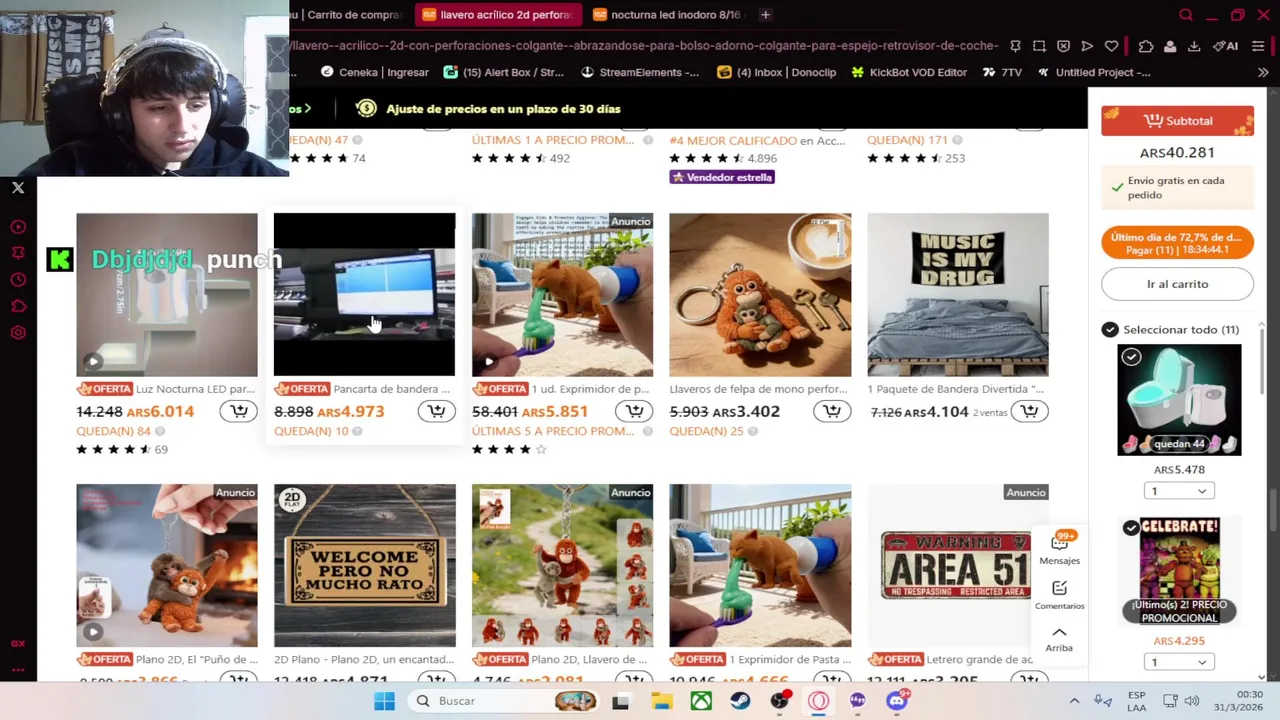
Task: Open a new browser tab
Action: [765, 15]
